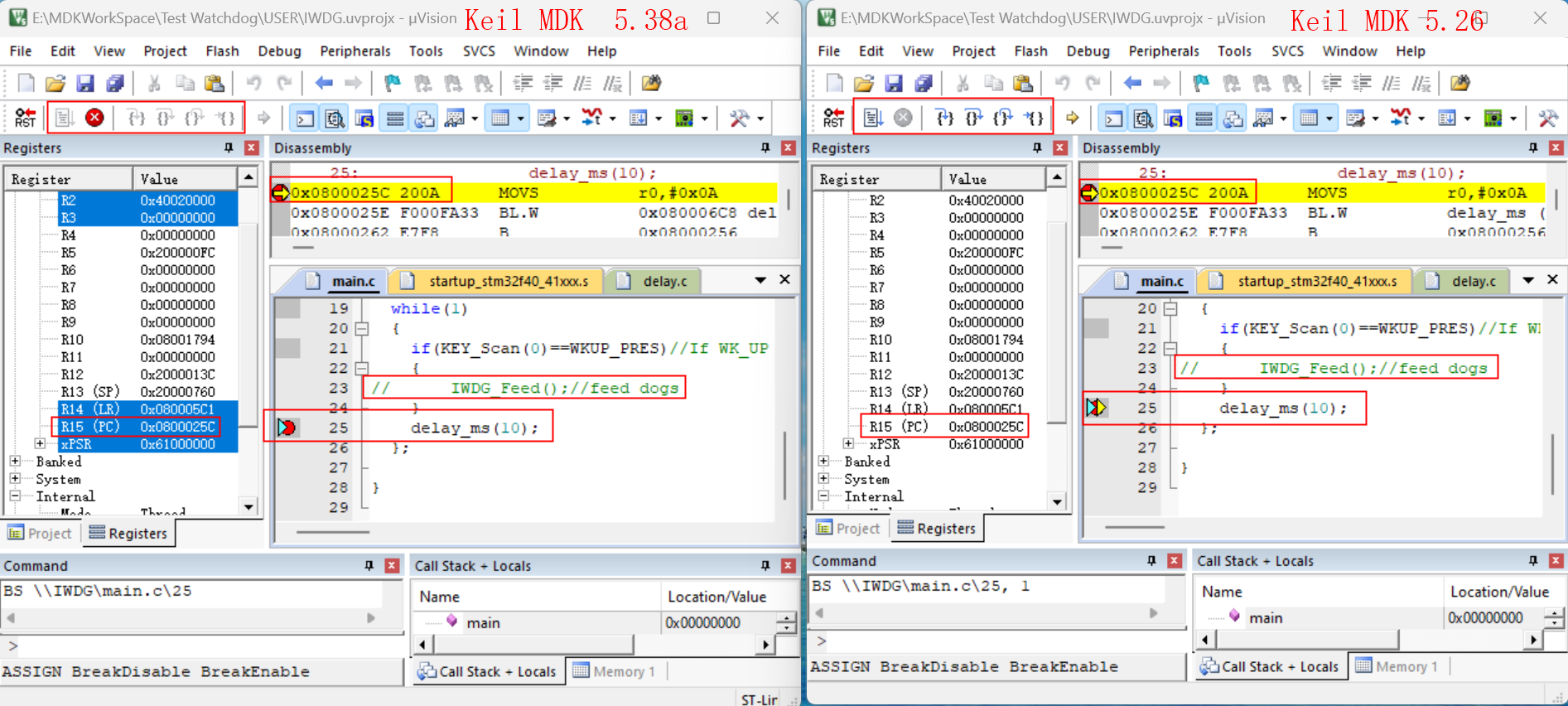
Task: Open the Project tab in left window bottom-left
Action: tap(41, 533)
